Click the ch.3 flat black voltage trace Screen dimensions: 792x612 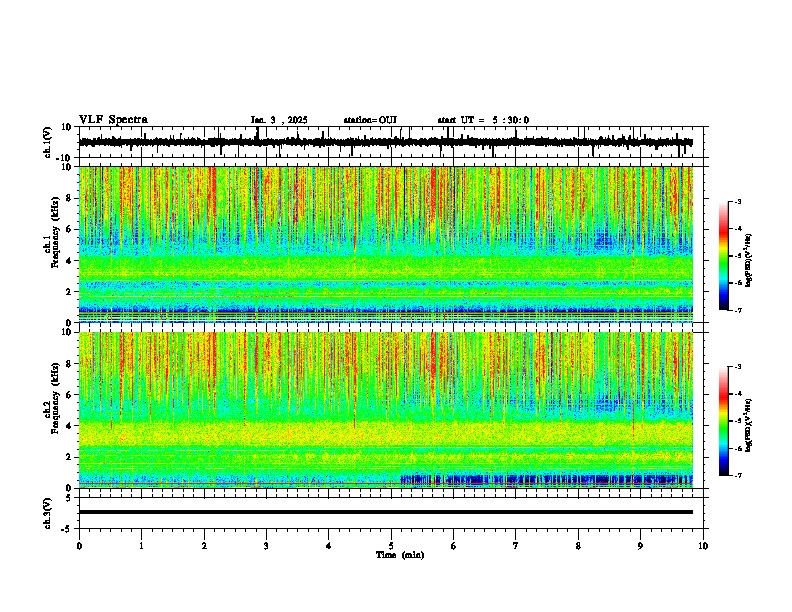pos(386,512)
